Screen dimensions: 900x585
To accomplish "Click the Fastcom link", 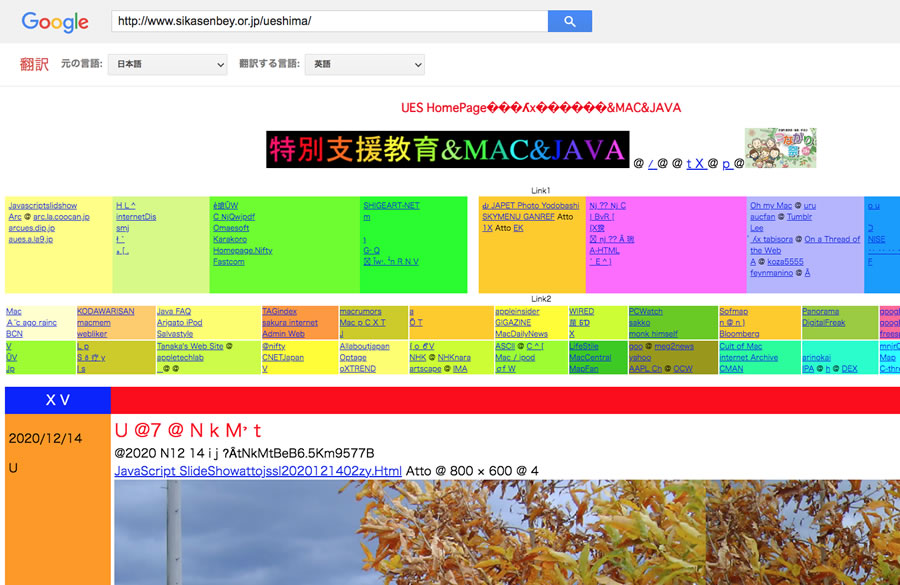I will 228,262.
